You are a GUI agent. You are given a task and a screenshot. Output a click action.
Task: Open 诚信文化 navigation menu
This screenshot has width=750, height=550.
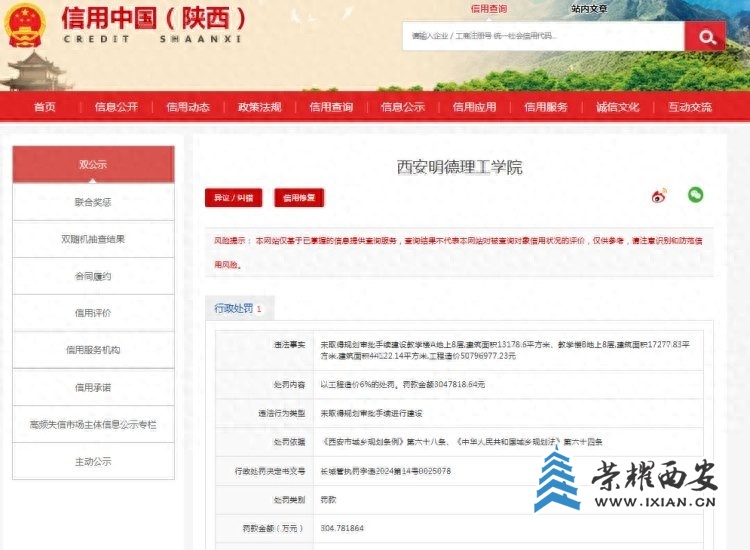[618, 107]
